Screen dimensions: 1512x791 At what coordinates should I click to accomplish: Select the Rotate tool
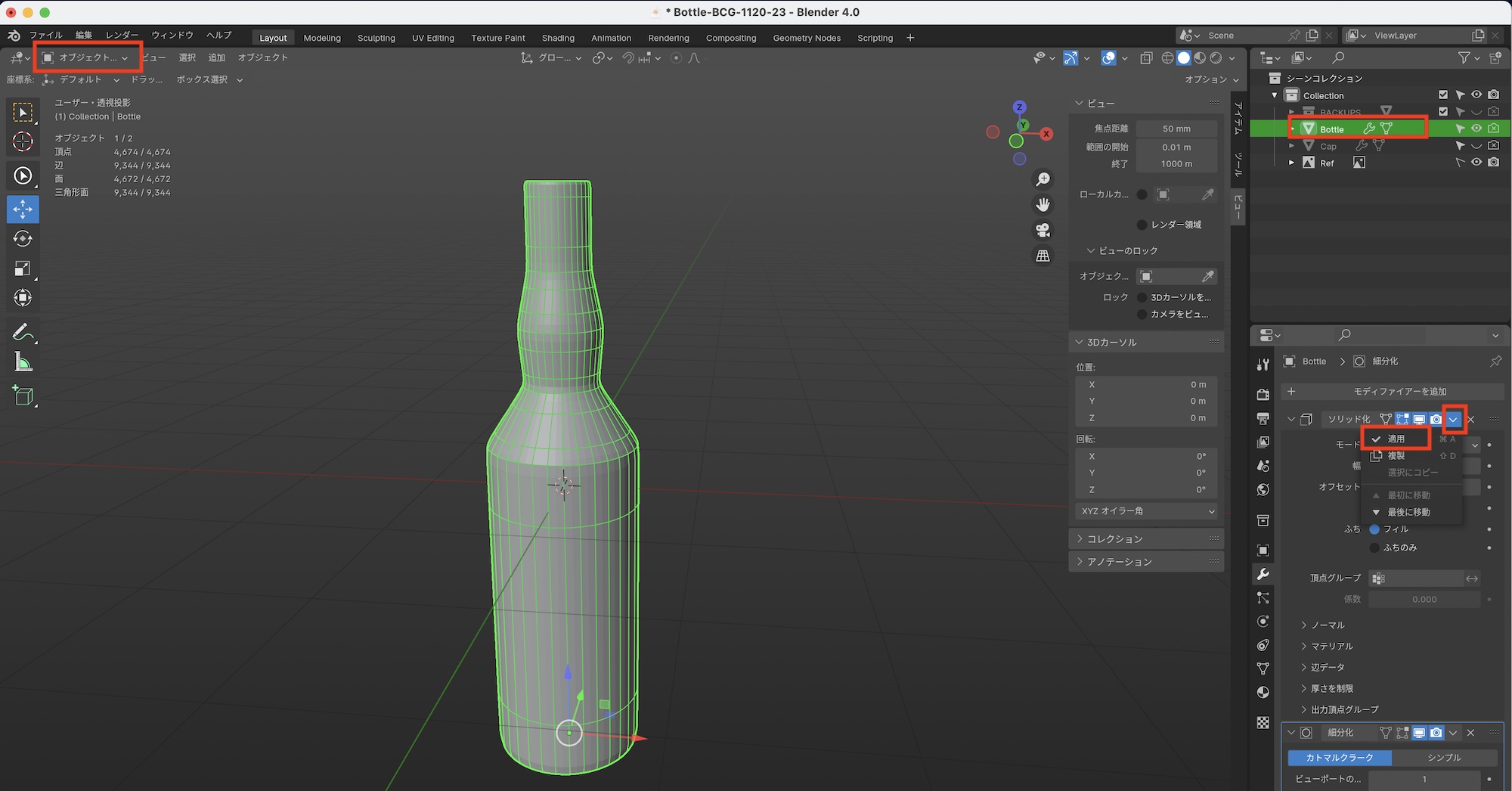(x=23, y=239)
